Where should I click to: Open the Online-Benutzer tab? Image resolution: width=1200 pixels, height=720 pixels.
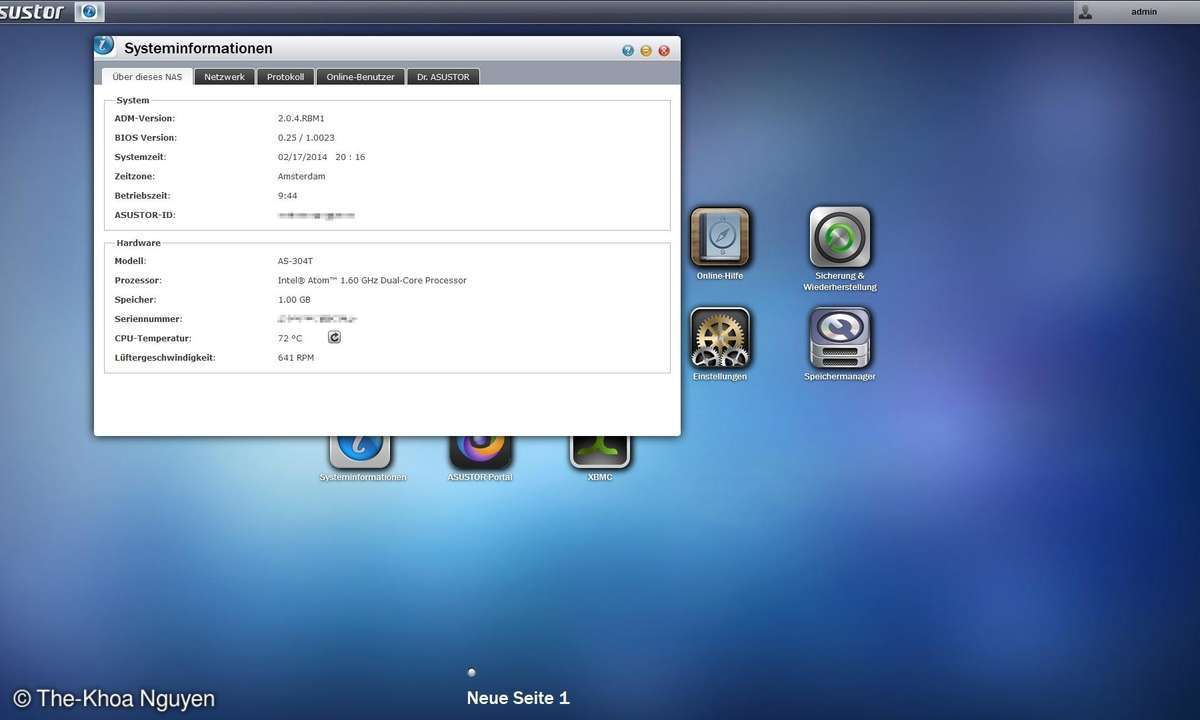coord(361,77)
